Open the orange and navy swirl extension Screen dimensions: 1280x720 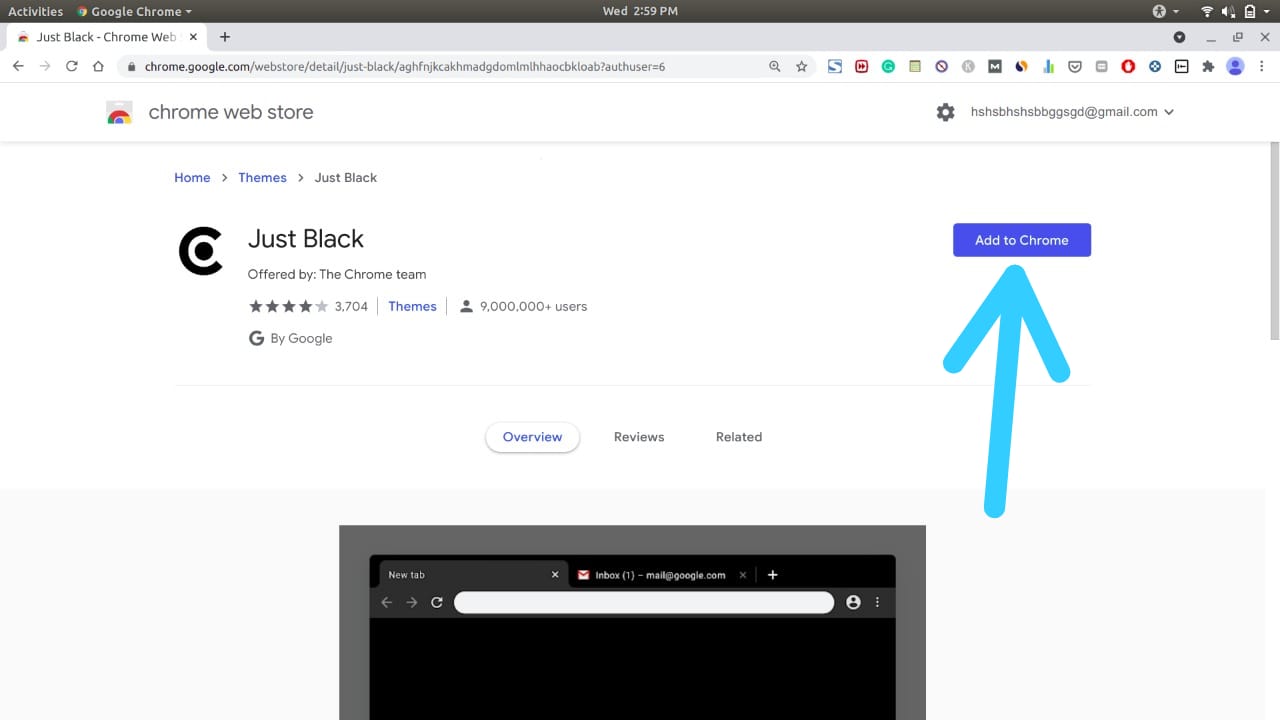pyautogui.click(x=1021, y=66)
